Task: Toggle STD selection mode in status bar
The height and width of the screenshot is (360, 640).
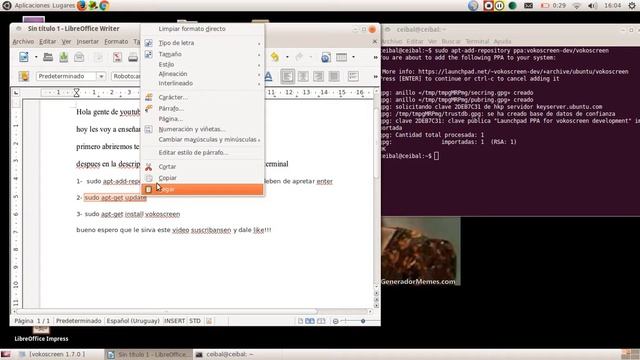Action: tap(195, 321)
